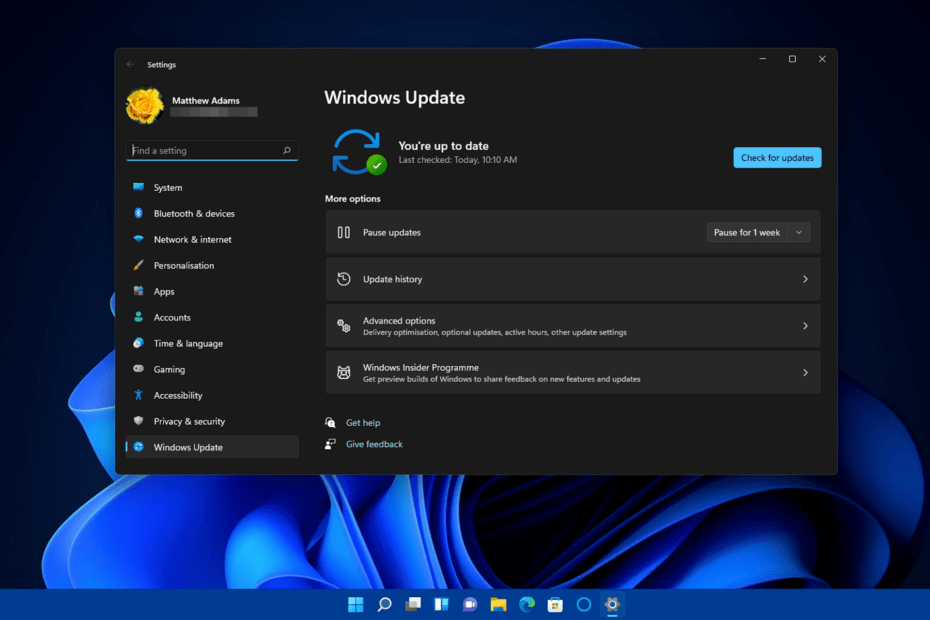Click the Personalisation paintbrush icon
Image resolution: width=930 pixels, height=620 pixels.
(x=138, y=265)
